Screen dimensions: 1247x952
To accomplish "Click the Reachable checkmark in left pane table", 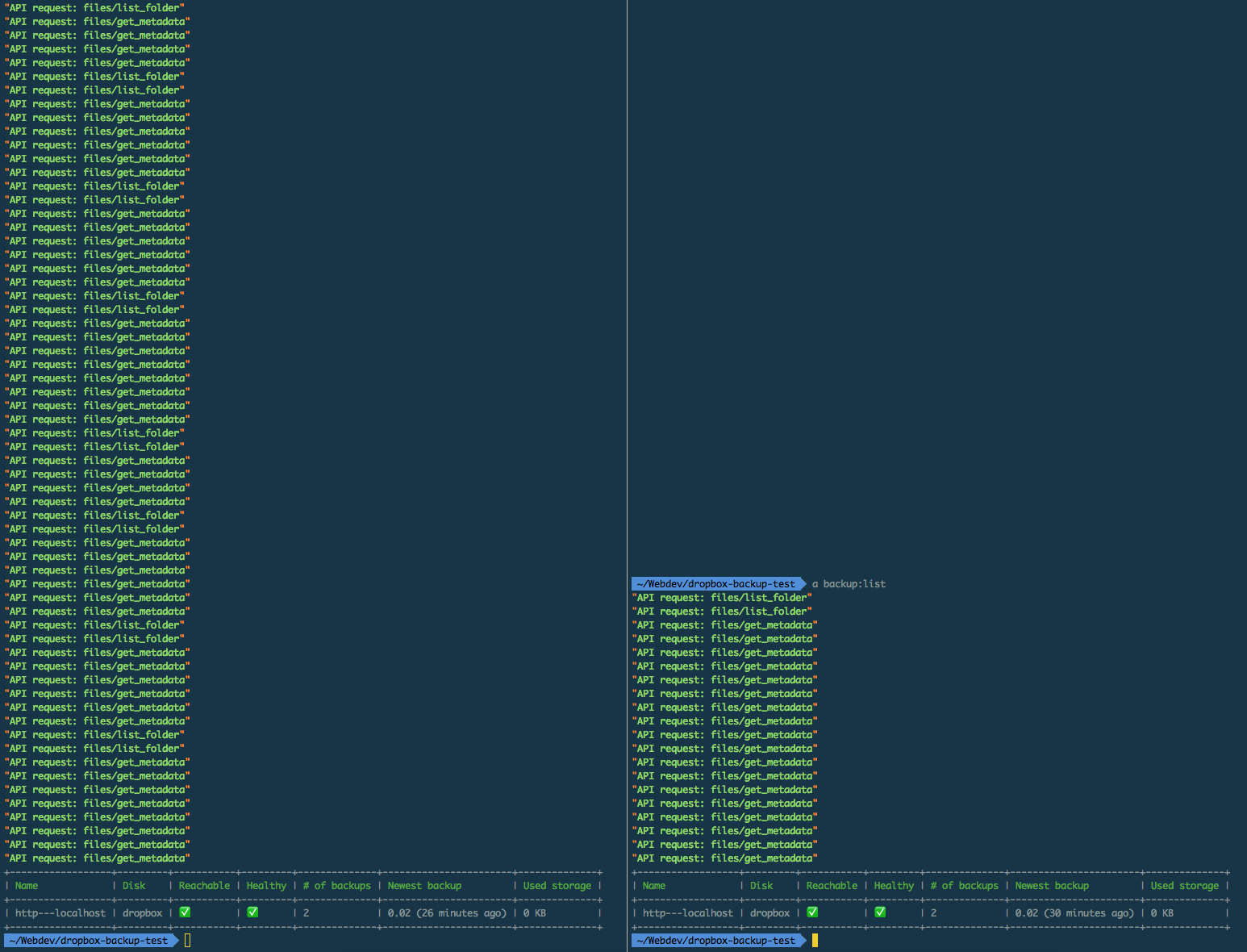I will tap(185, 912).
